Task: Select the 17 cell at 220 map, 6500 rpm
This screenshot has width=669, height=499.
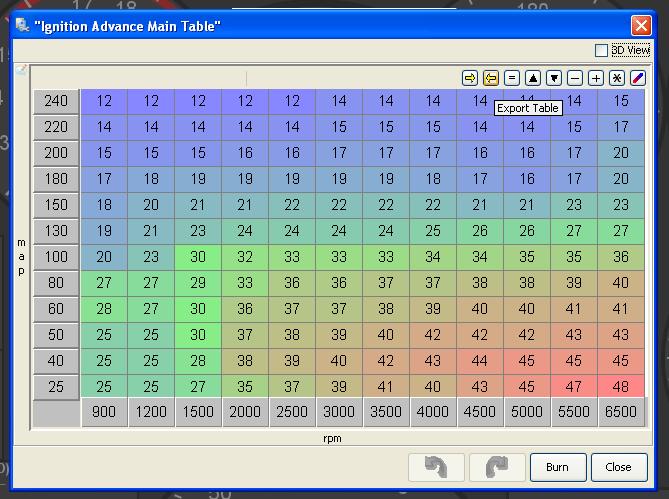Action: click(621, 127)
